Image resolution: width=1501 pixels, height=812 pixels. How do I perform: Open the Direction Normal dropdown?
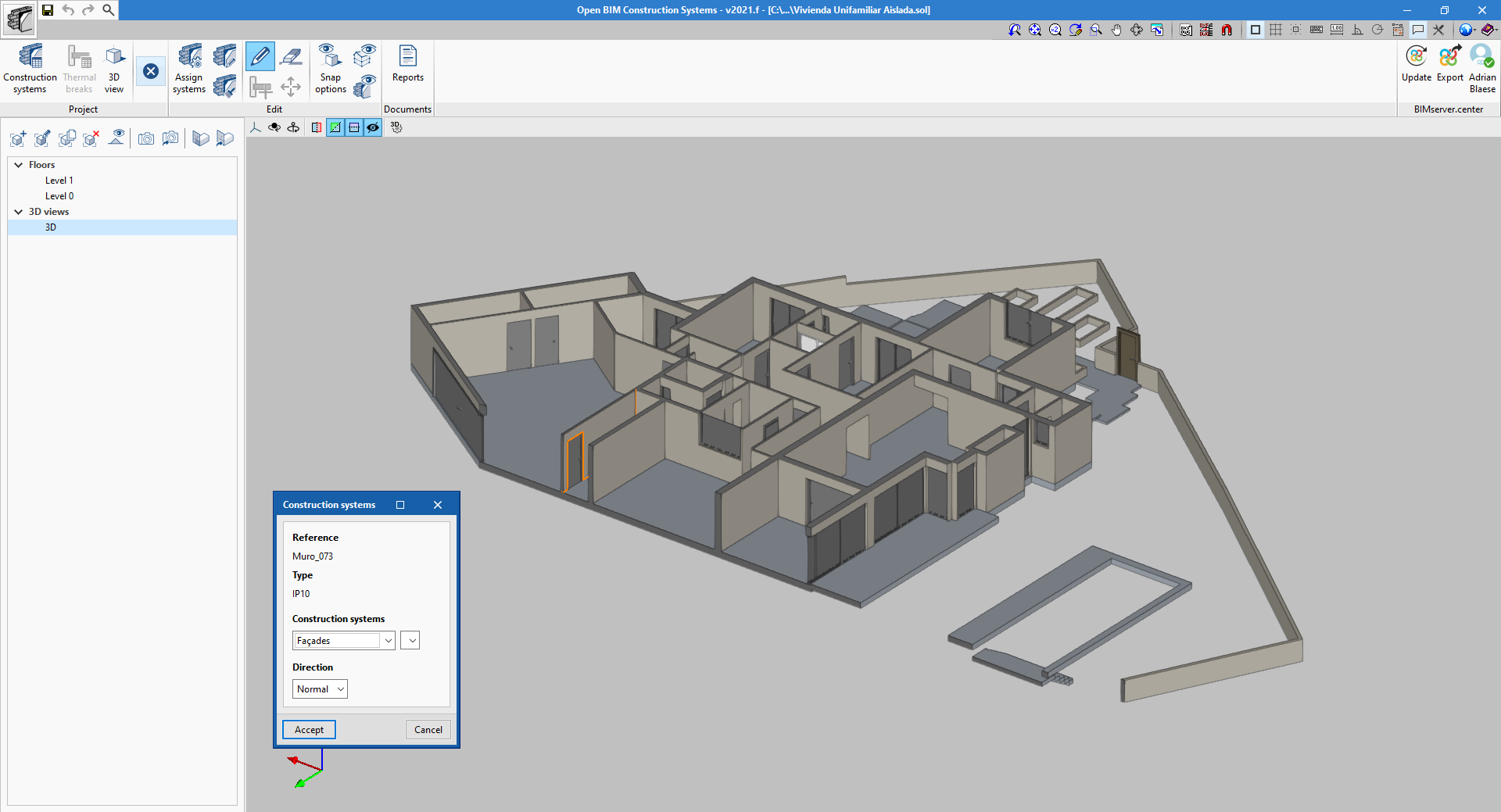[x=320, y=689]
